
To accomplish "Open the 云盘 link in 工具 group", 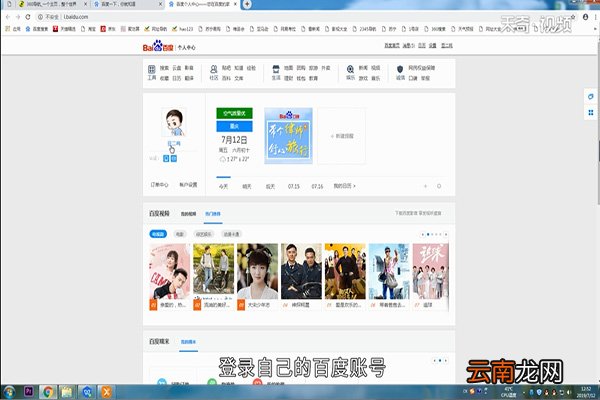I will click(176, 68).
